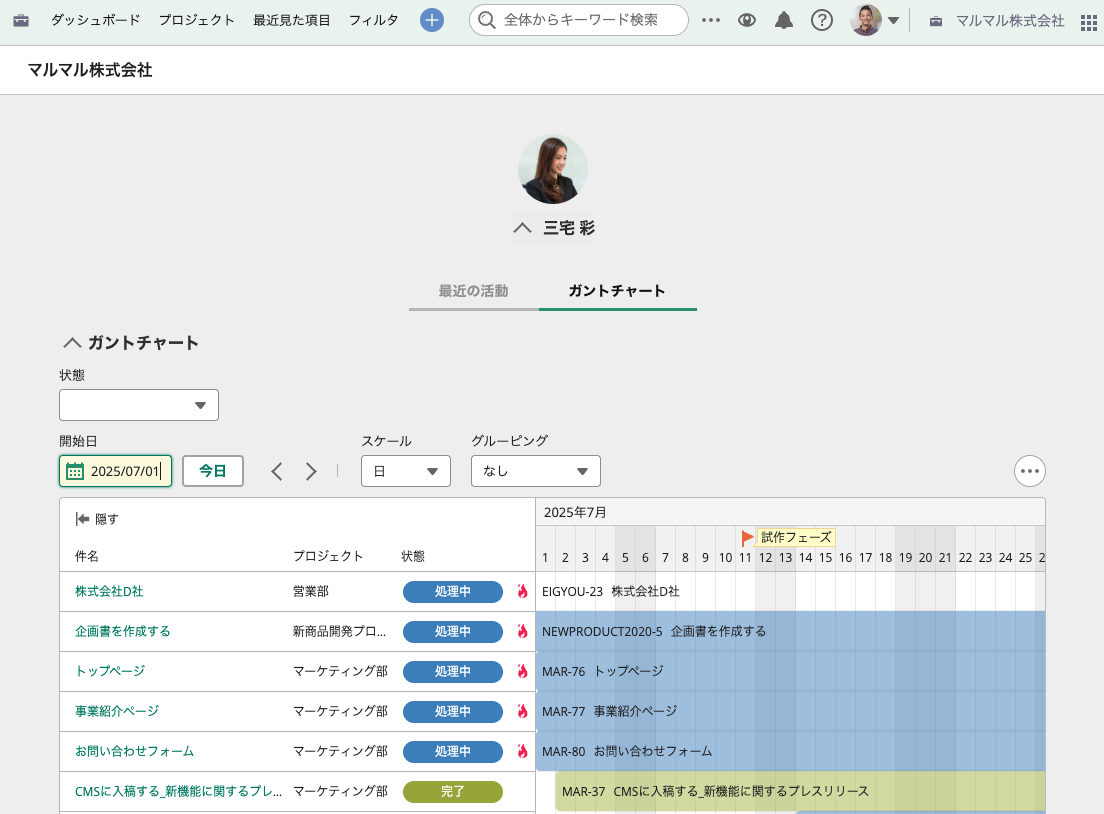Open the フィルタ menu
The width and height of the screenshot is (1104, 814).
click(x=374, y=20)
